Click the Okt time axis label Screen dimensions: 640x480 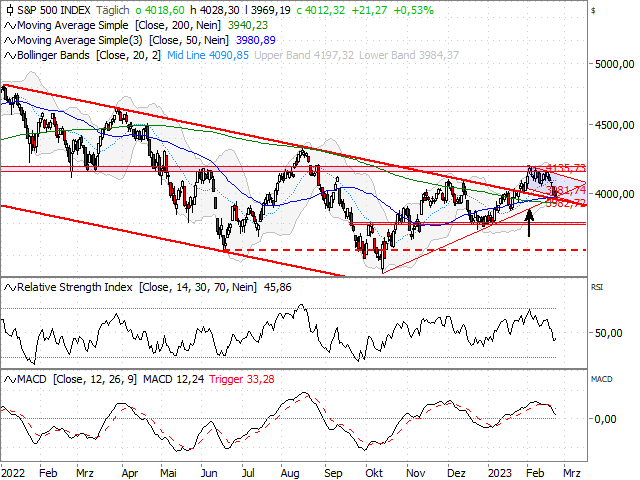(x=374, y=473)
